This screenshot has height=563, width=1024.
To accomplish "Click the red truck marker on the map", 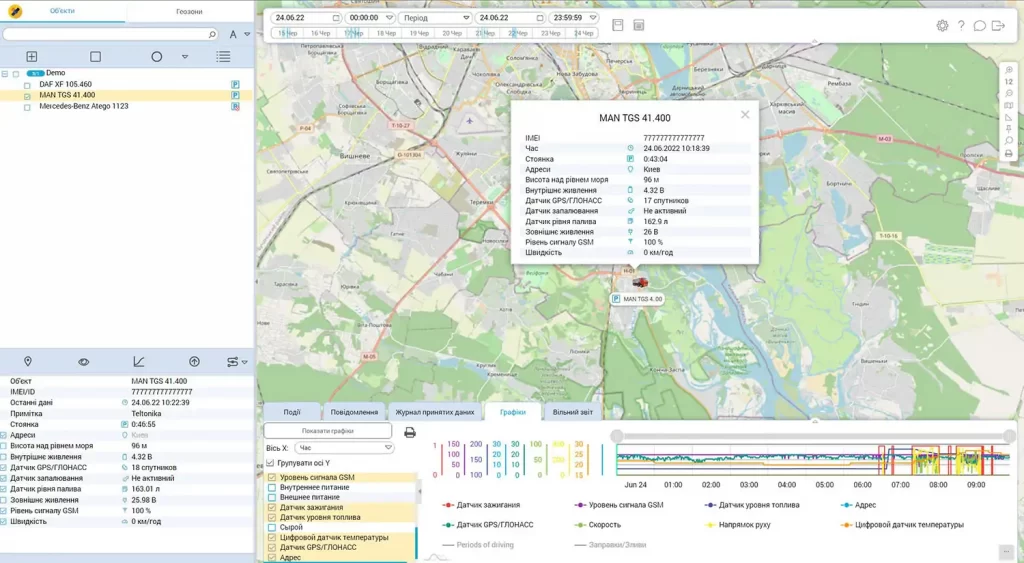I will point(640,282).
